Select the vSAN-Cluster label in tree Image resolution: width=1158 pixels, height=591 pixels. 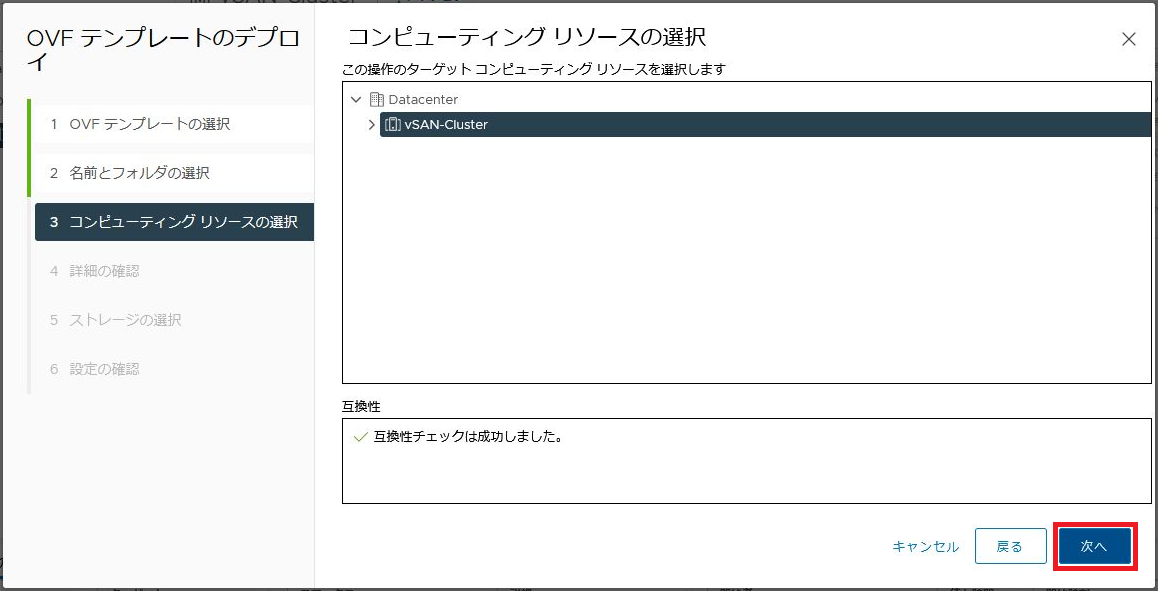[x=446, y=125]
